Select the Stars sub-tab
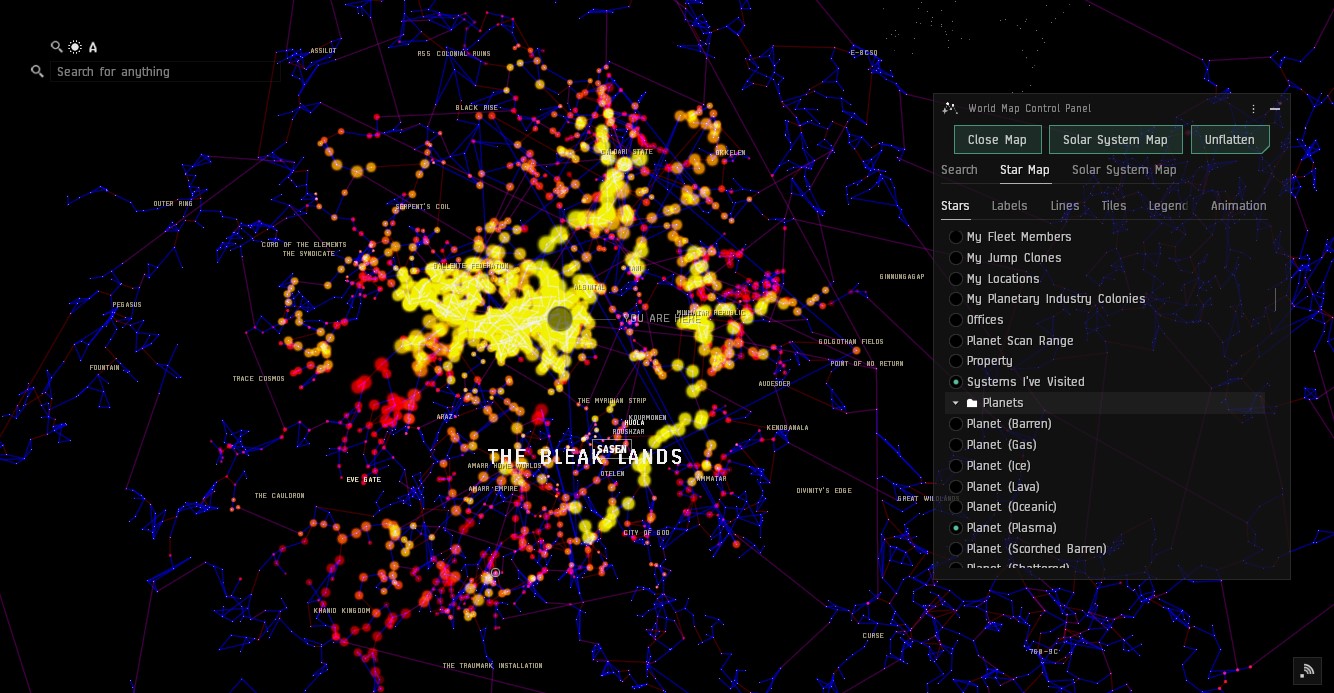 point(955,206)
